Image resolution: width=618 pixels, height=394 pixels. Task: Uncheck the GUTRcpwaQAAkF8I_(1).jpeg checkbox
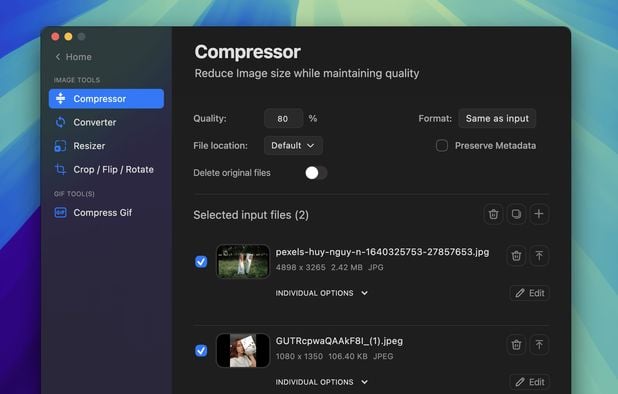click(201, 351)
